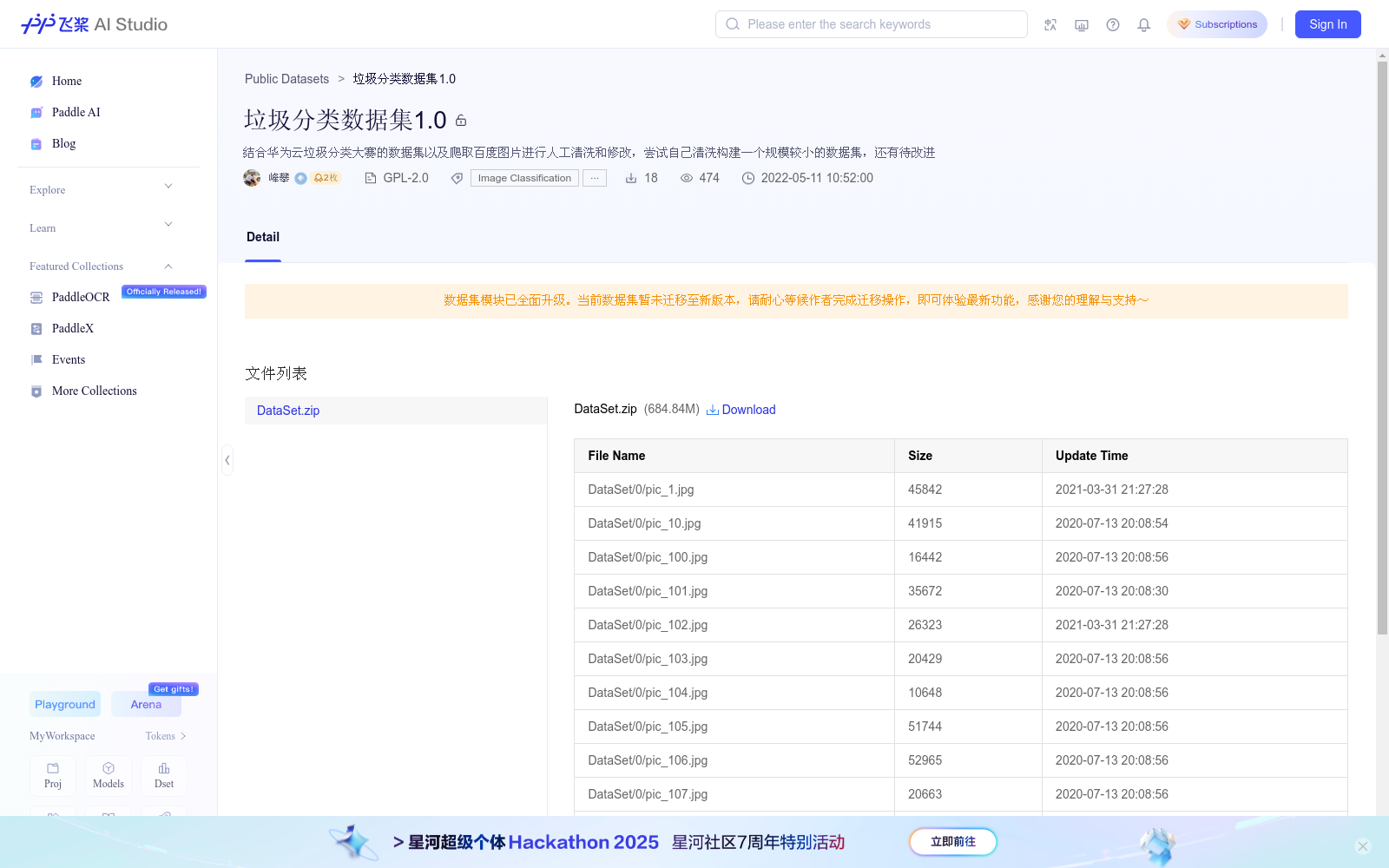The height and width of the screenshot is (868, 1389).
Task: Click the monitor display icon in header
Action: pos(1082,24)
